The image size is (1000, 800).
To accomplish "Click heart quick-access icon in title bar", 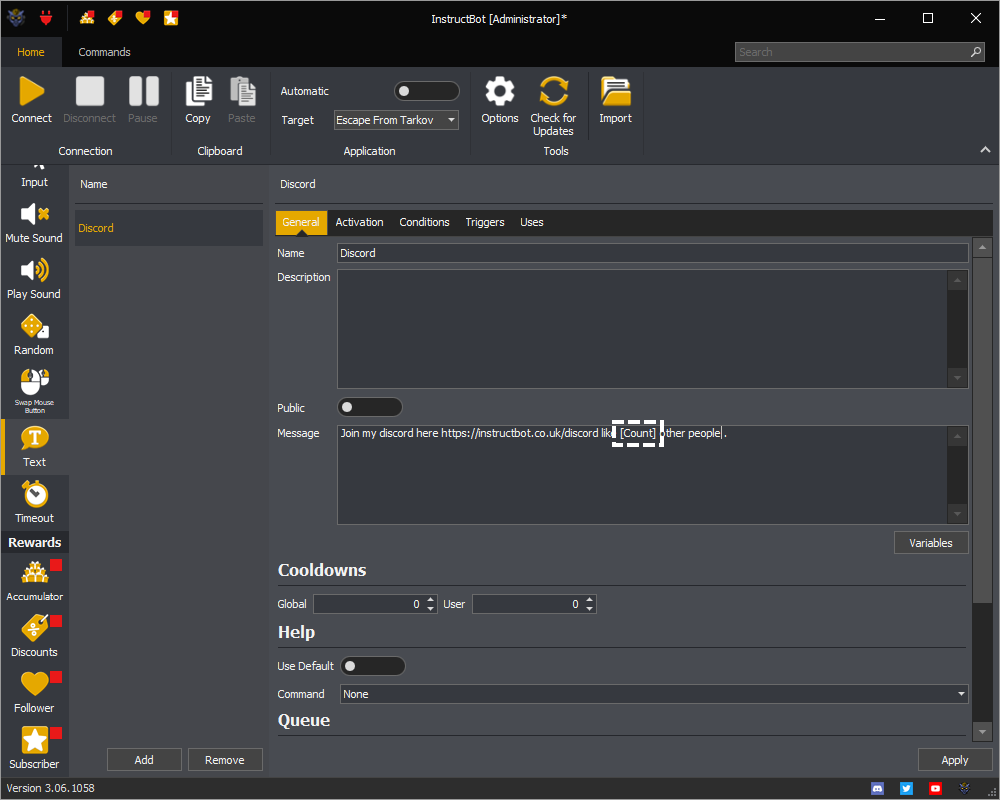I will pos(143,18).
